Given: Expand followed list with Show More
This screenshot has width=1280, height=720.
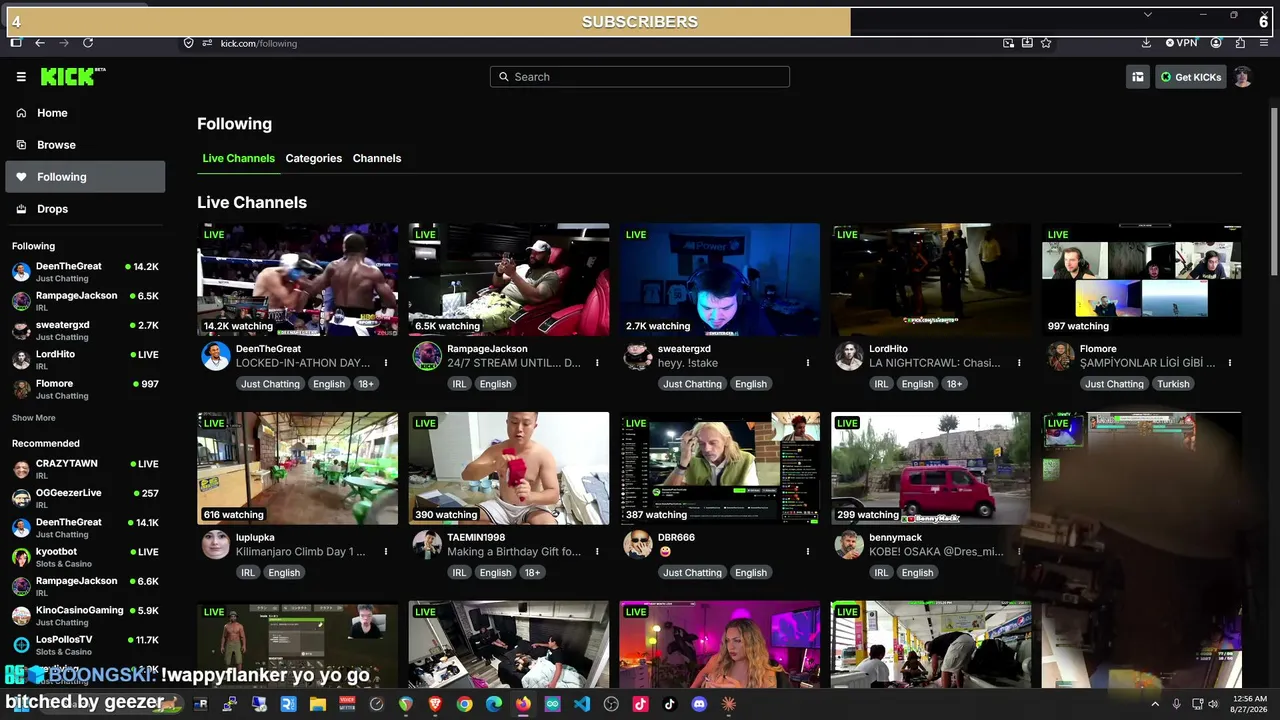Looking at the screenshot, I should point(34,418).
